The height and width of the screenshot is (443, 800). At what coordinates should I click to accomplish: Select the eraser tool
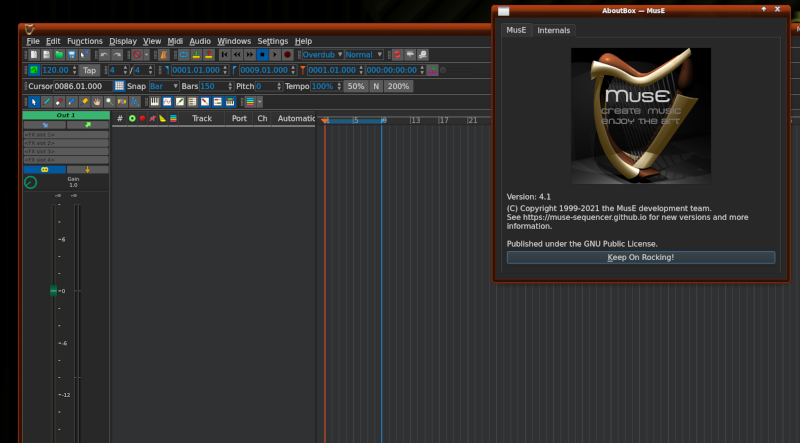tap(59, 102)
